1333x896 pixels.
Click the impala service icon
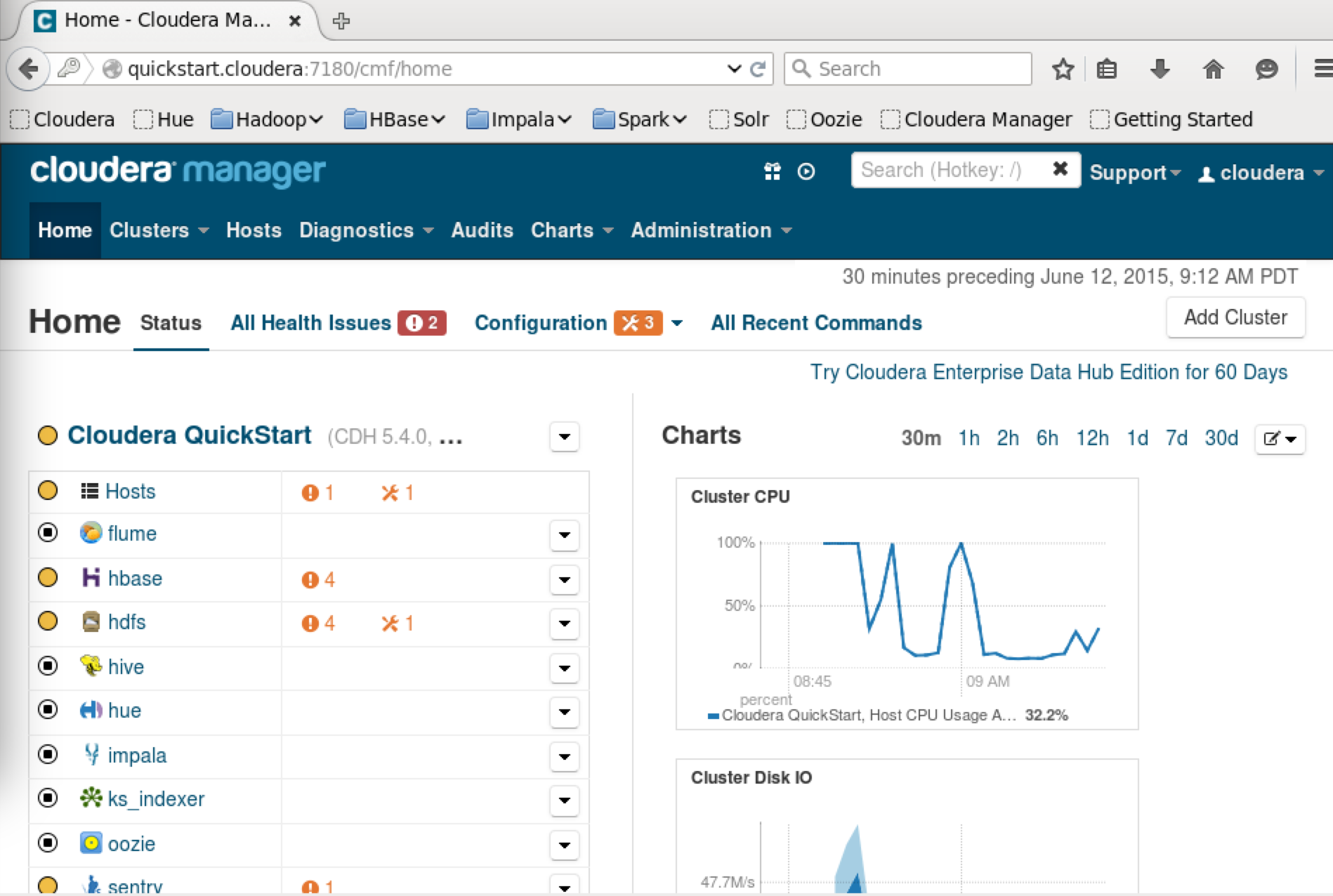(91, 754)
